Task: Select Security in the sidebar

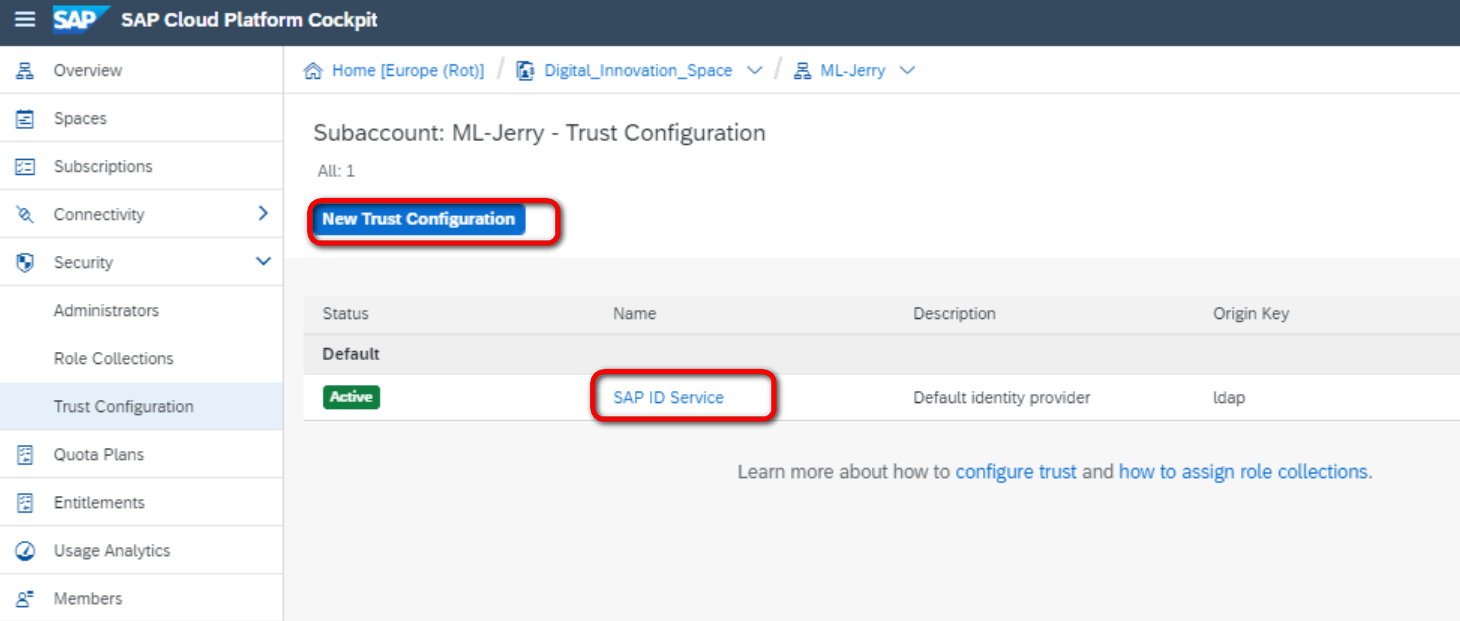Action: (141, 263)
